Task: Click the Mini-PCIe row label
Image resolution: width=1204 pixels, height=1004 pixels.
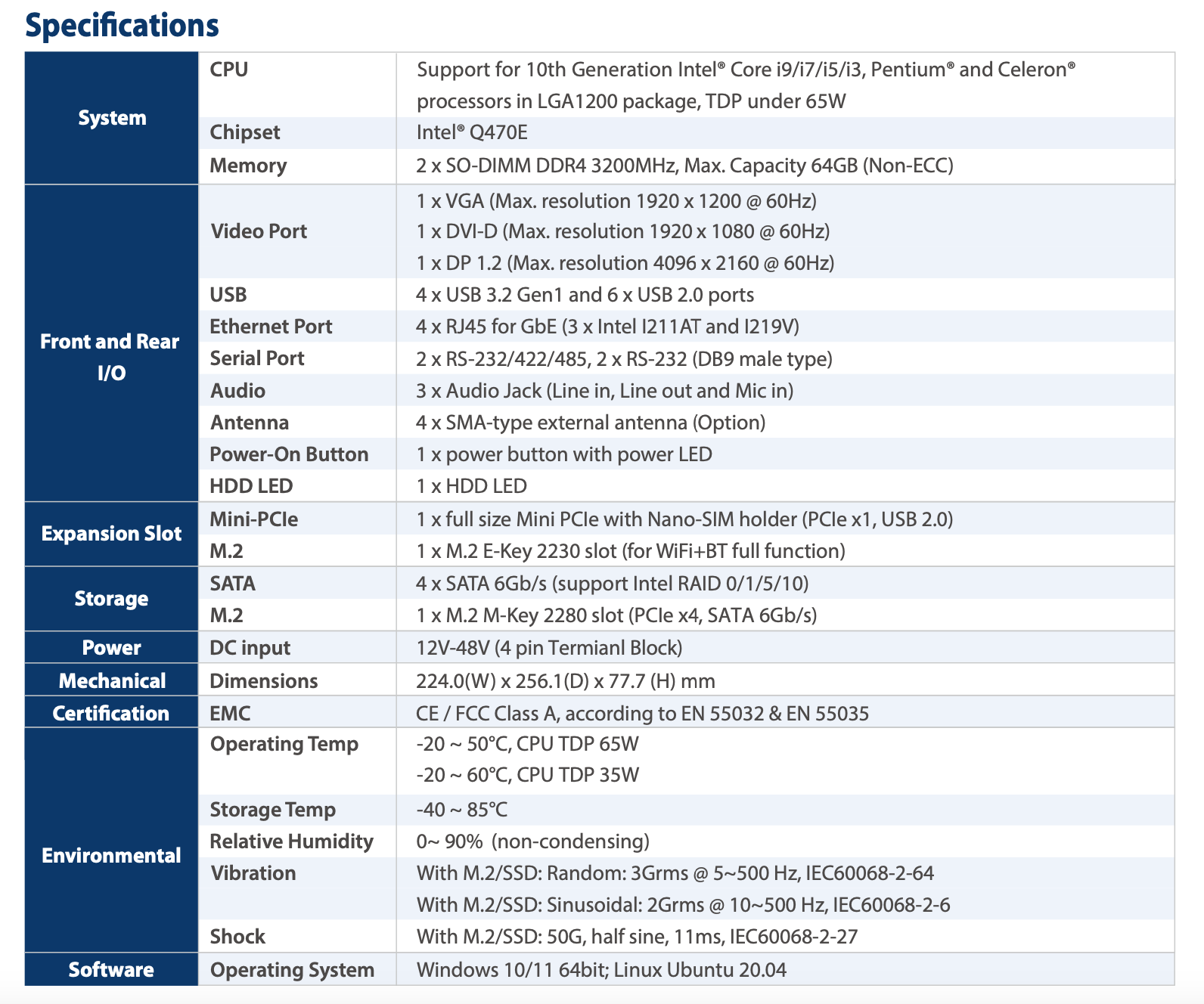Action: [x=253, y=519]
